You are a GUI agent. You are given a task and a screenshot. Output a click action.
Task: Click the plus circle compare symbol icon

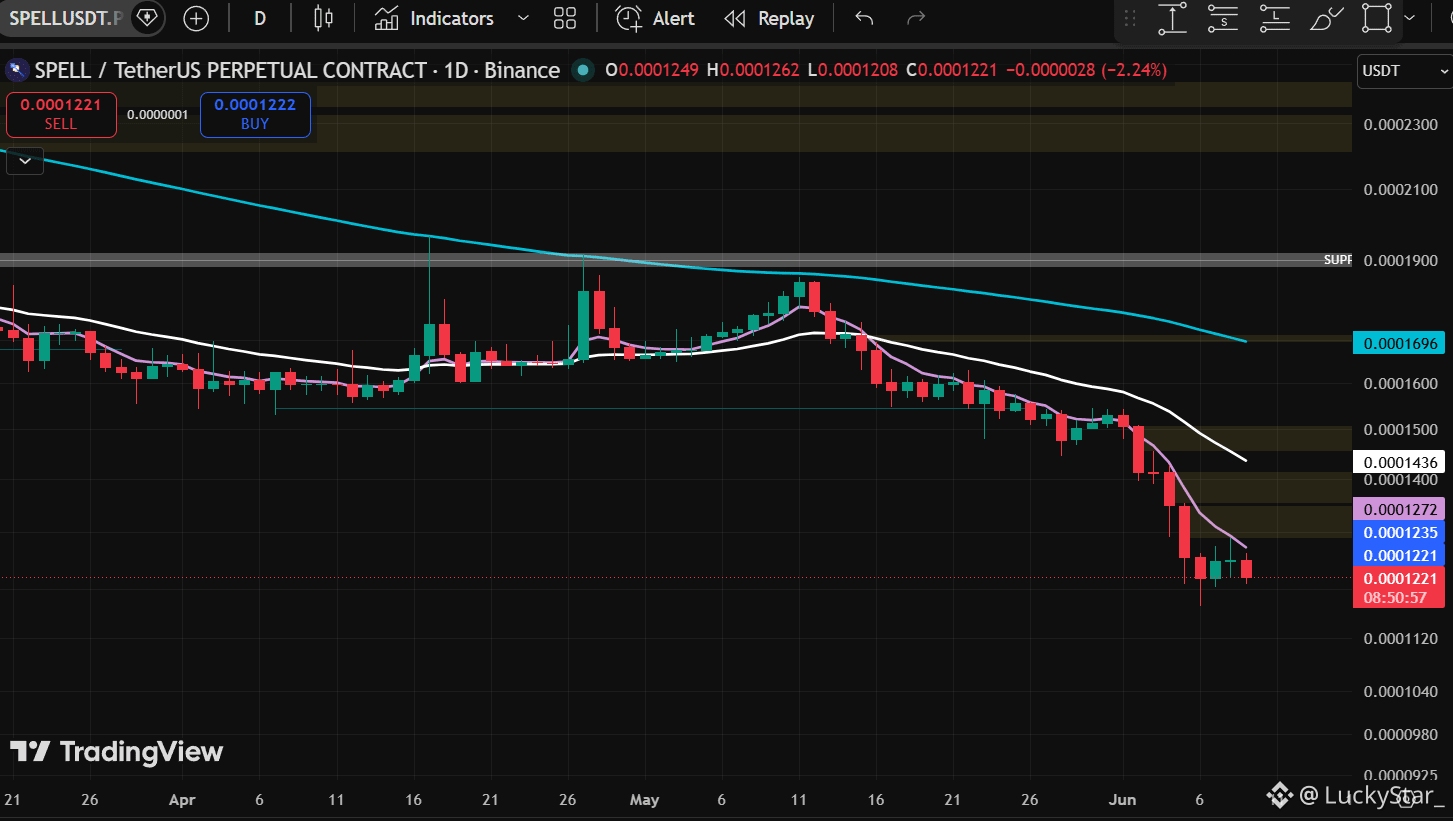tap(197, 18)
